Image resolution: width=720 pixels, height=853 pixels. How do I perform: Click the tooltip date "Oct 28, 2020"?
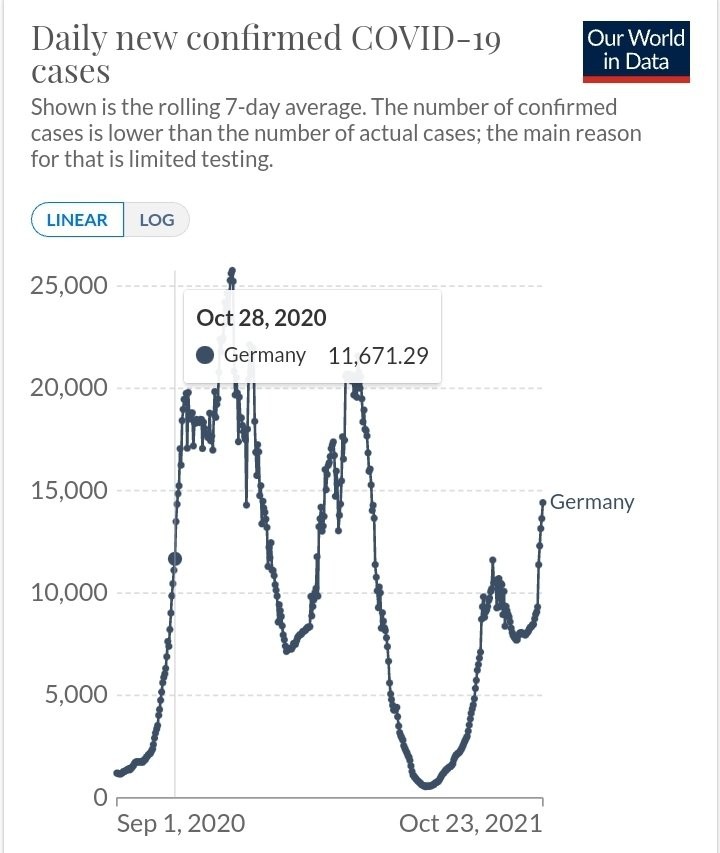(262, 318)
